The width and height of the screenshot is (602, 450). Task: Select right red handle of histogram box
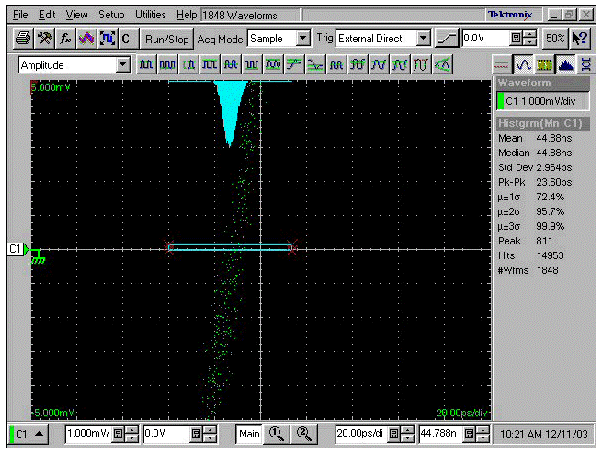coord(292,247)
